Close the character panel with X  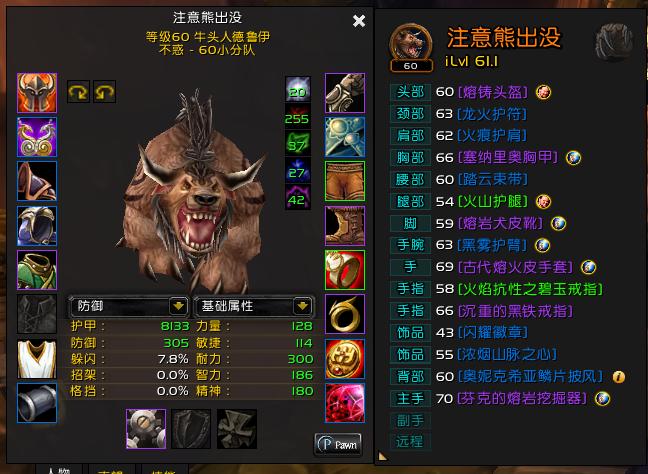point(359,21)
